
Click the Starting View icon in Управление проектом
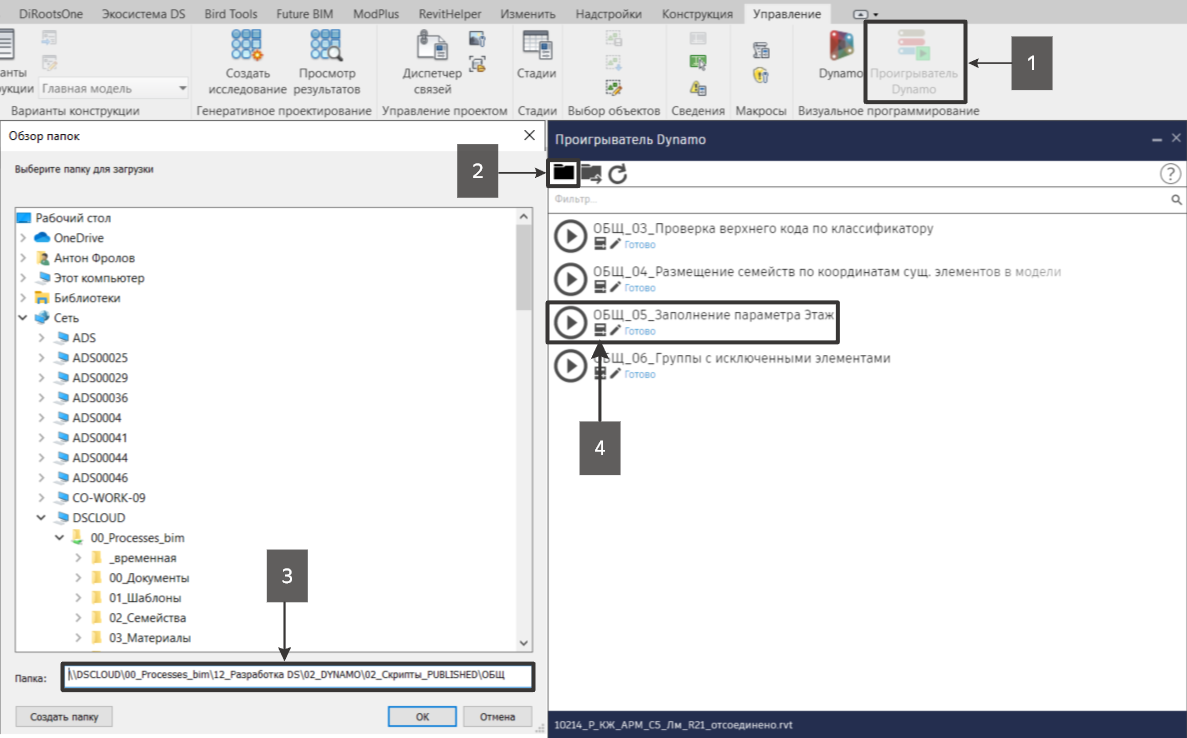(x=477, y=64)
